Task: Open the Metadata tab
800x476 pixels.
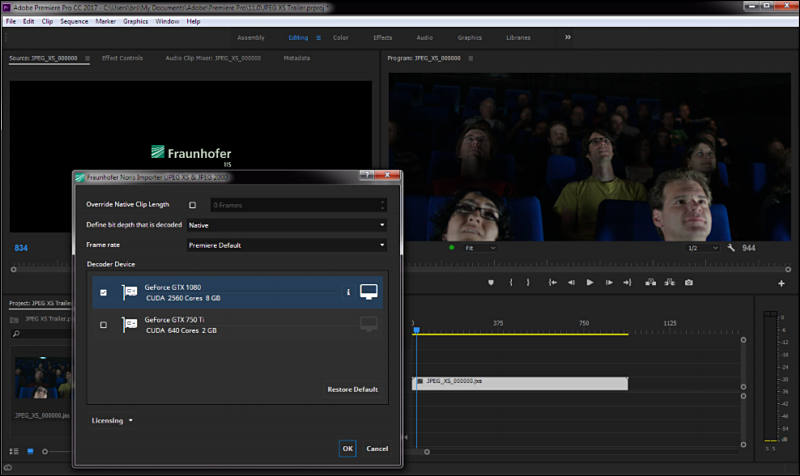Action: (297, 58)
